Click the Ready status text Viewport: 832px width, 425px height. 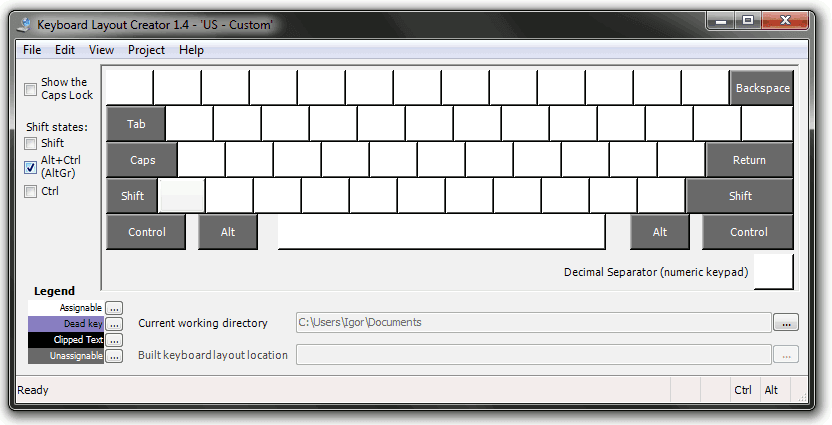point(33,390)
